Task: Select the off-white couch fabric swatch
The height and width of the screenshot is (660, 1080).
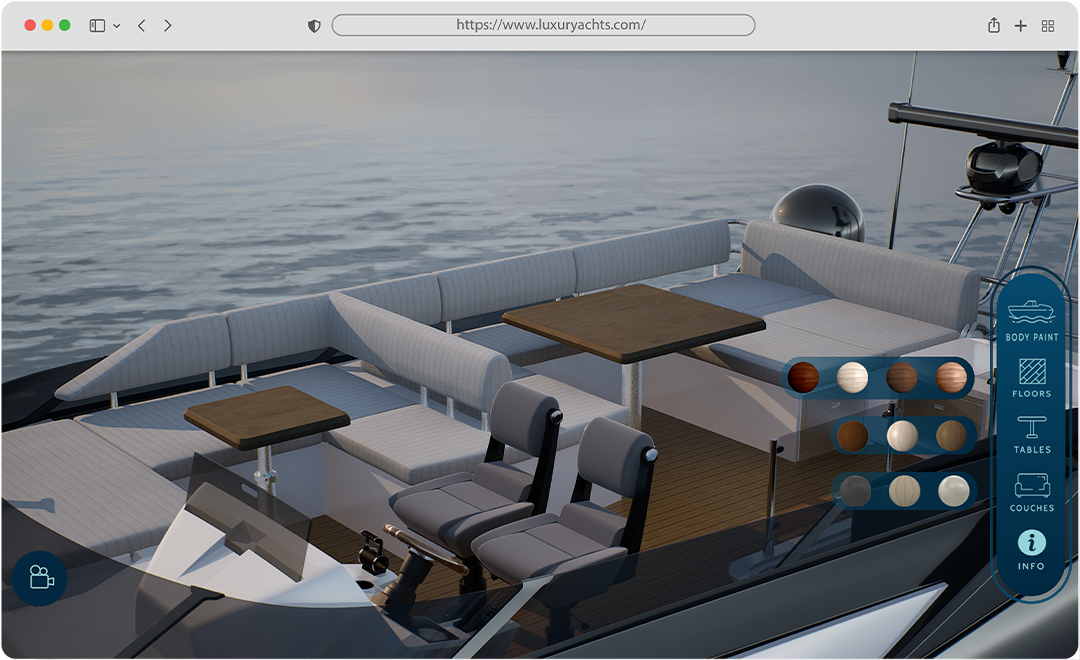Action: (954, 491)
